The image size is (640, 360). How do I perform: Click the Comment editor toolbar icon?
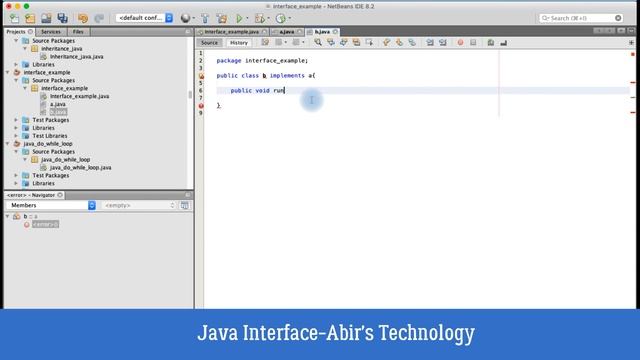(x=491, y=42)
